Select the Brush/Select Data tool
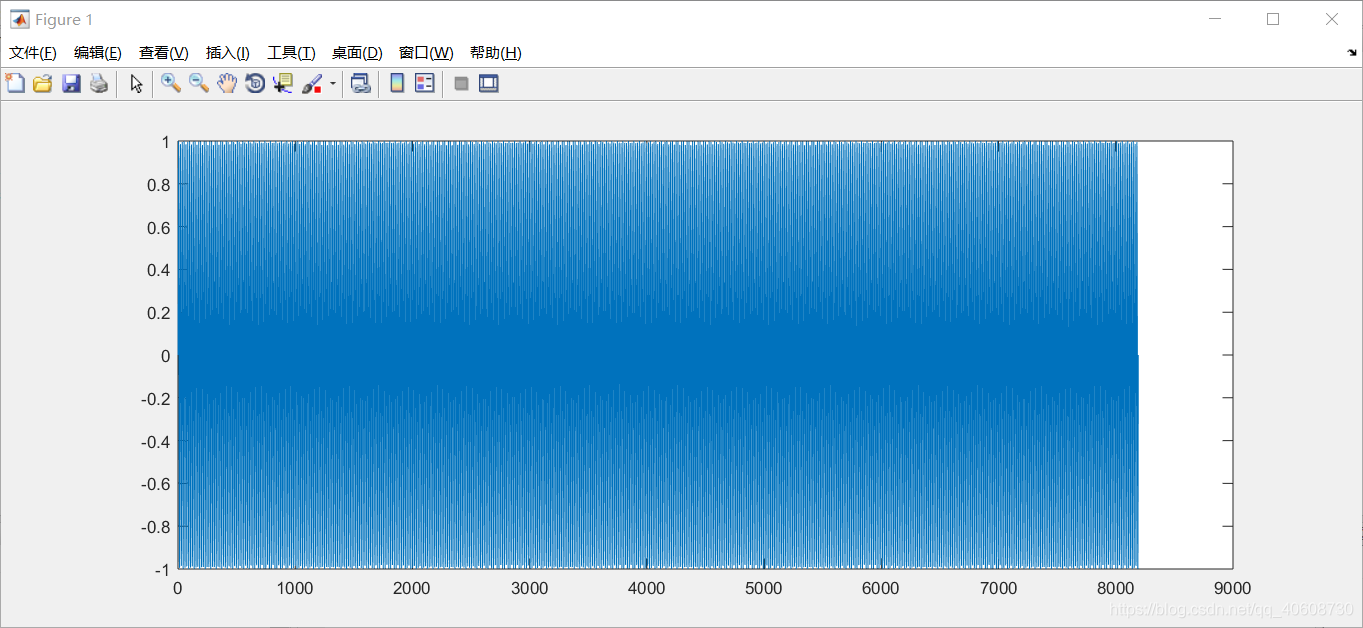This screenshot has width=1363, height=628. tap(312, 83)
